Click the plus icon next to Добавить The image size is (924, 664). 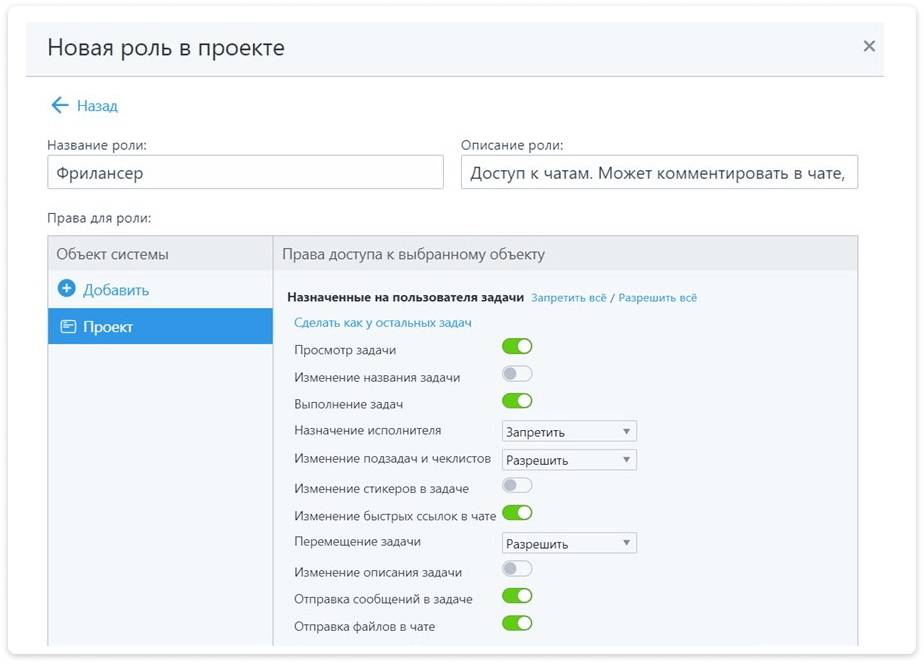click(67, 289)
